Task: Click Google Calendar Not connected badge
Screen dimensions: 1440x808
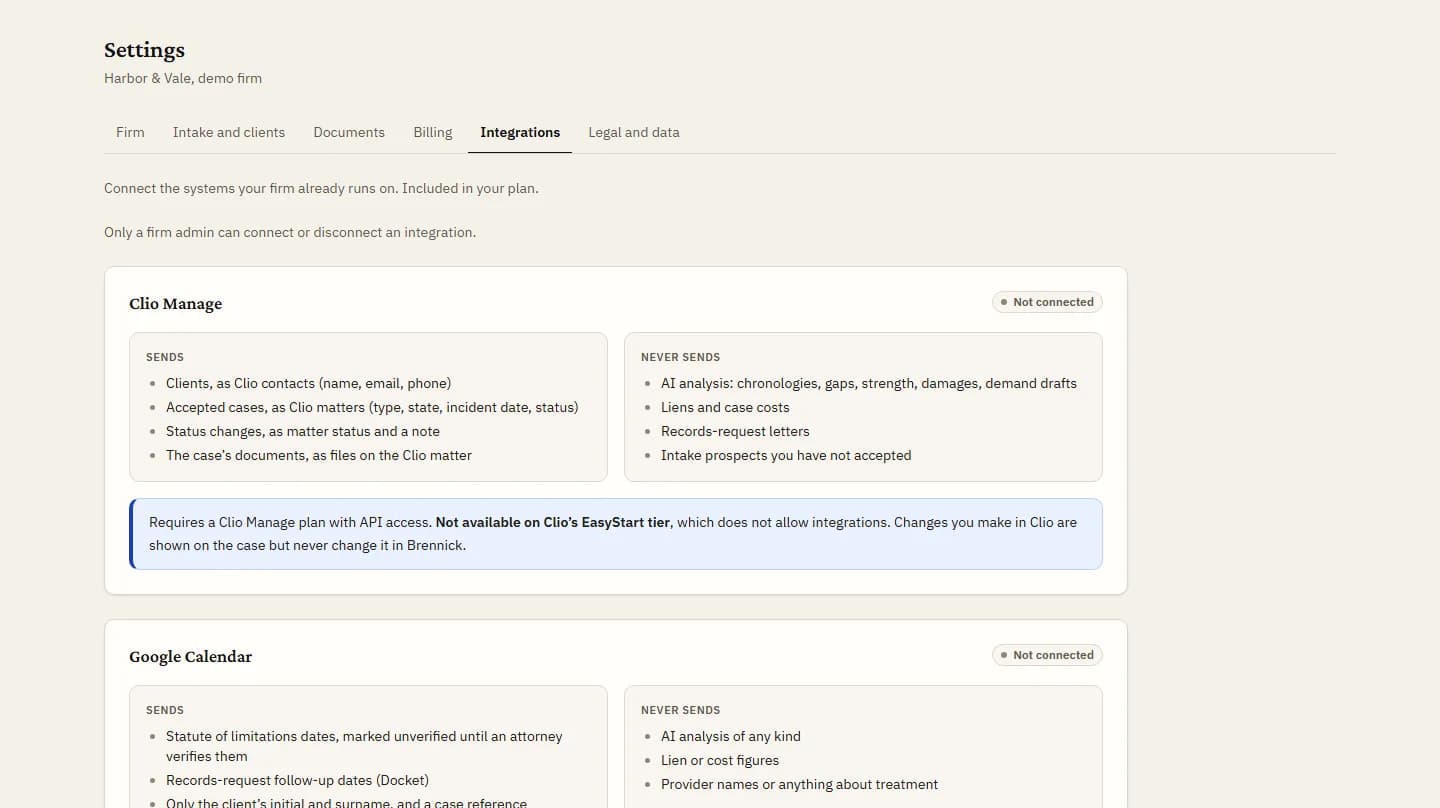Action: tap(1047, 655)
